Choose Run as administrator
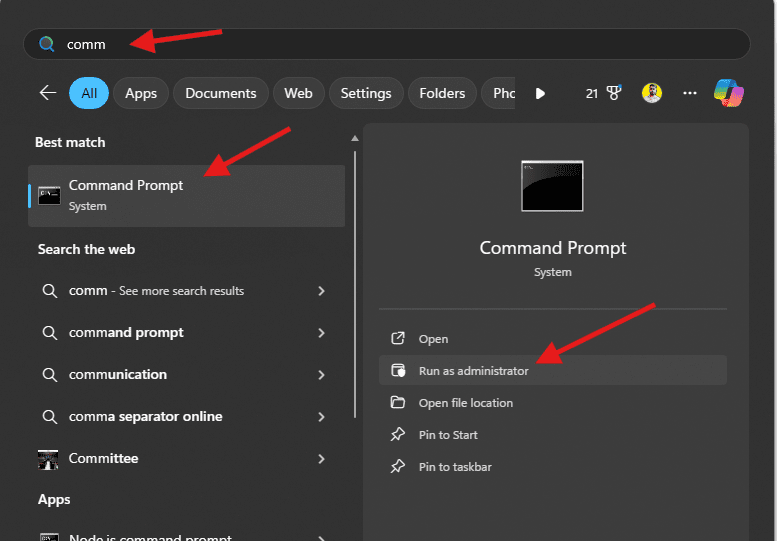 (473, 371)
